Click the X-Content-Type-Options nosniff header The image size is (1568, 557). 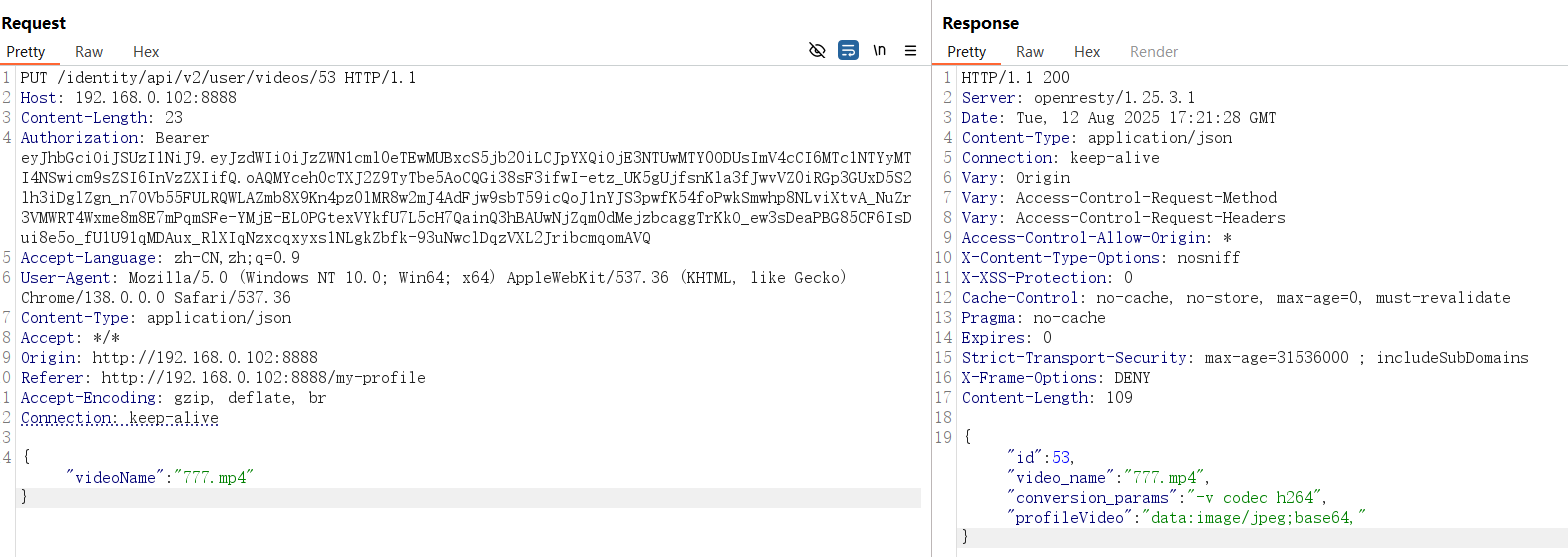pyautogui.click(x=1100, y=258)
